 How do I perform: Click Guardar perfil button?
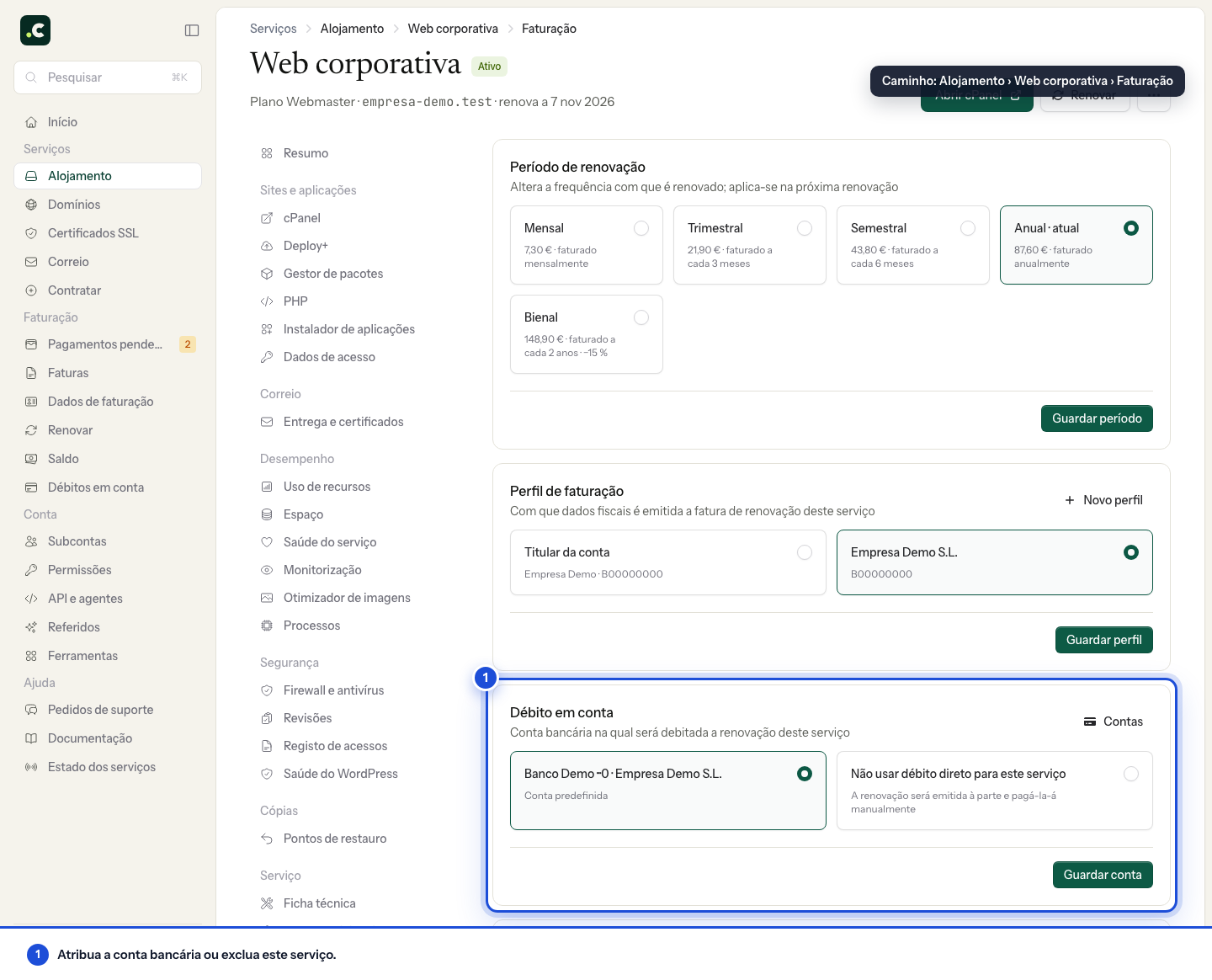click(x=1104, y=640)
